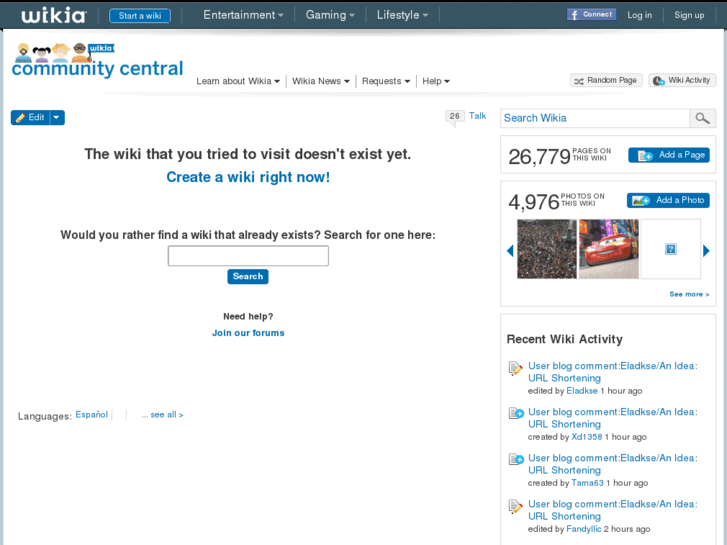Click the find-a-wiki search text box

(x=248, y=256)
